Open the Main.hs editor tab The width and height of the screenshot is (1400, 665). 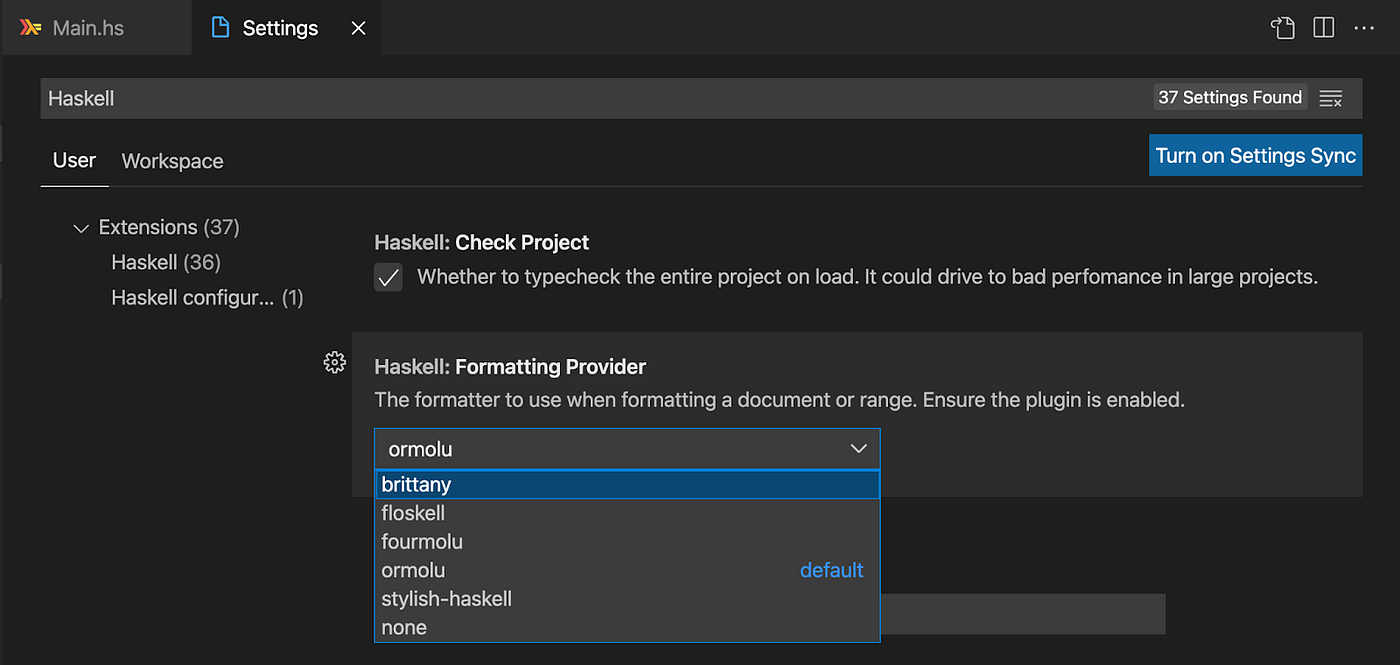click(x=88, y=28)
